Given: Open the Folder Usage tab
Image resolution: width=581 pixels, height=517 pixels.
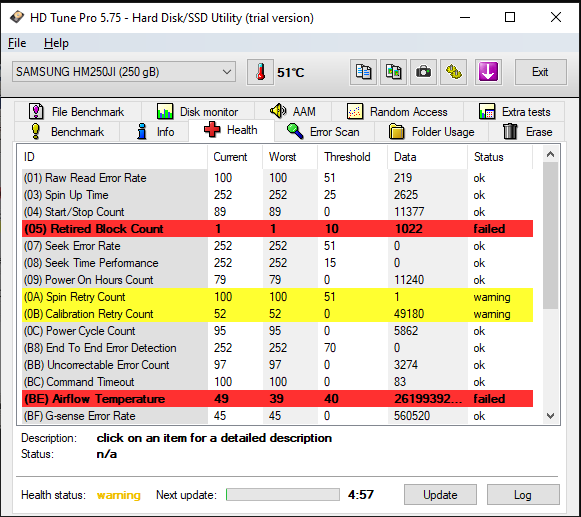Looking at the screenshot, I should [432, 132].
